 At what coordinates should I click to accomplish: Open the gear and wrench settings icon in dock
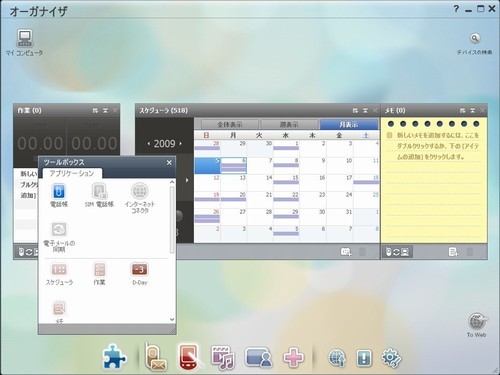(391, 358)
